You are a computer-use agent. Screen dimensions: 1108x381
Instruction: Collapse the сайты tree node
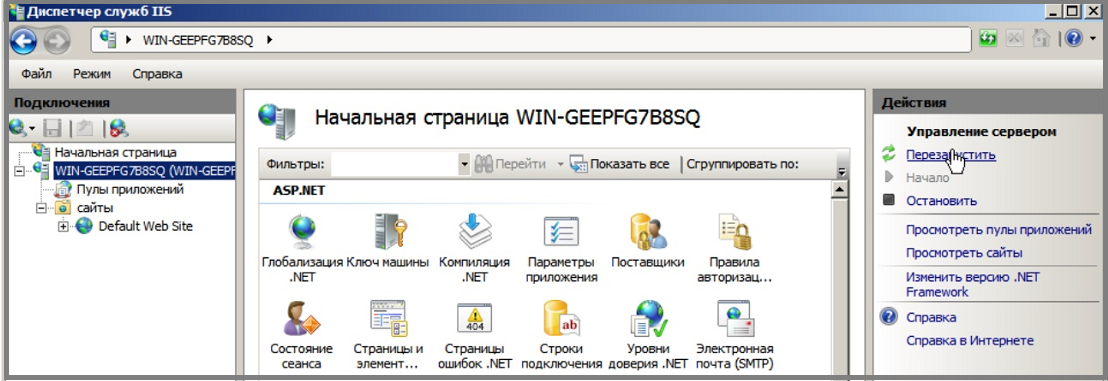pyautogui.click(x=40, y=208)
